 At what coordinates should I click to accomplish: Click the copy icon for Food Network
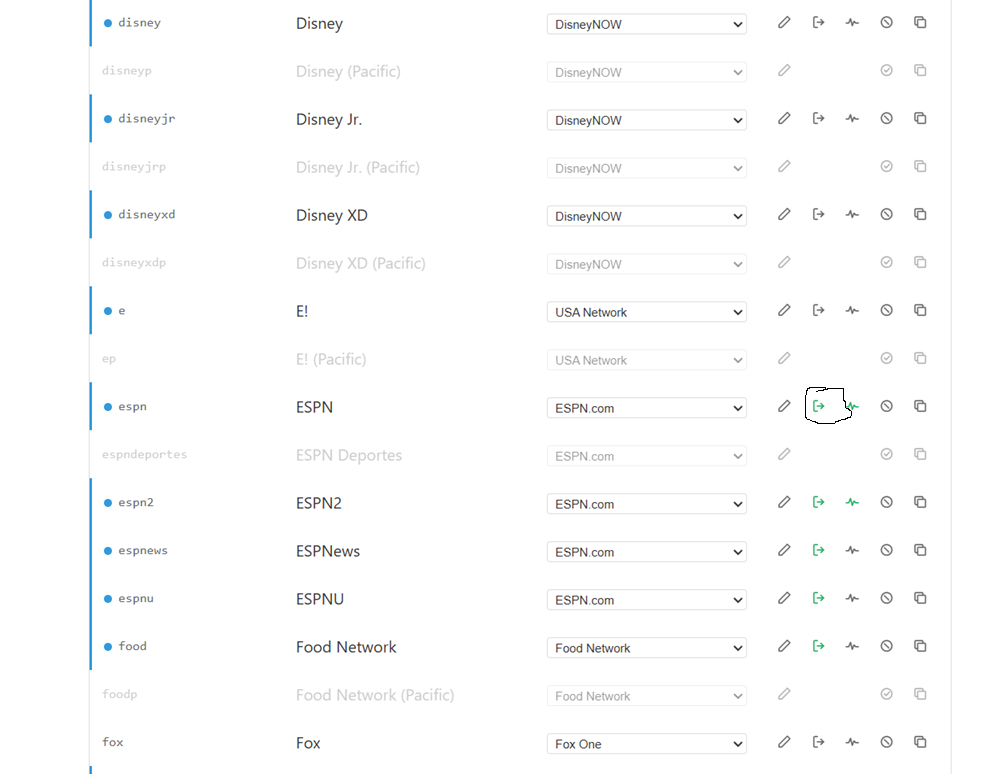pyautogui.click(x=920, y=646)
